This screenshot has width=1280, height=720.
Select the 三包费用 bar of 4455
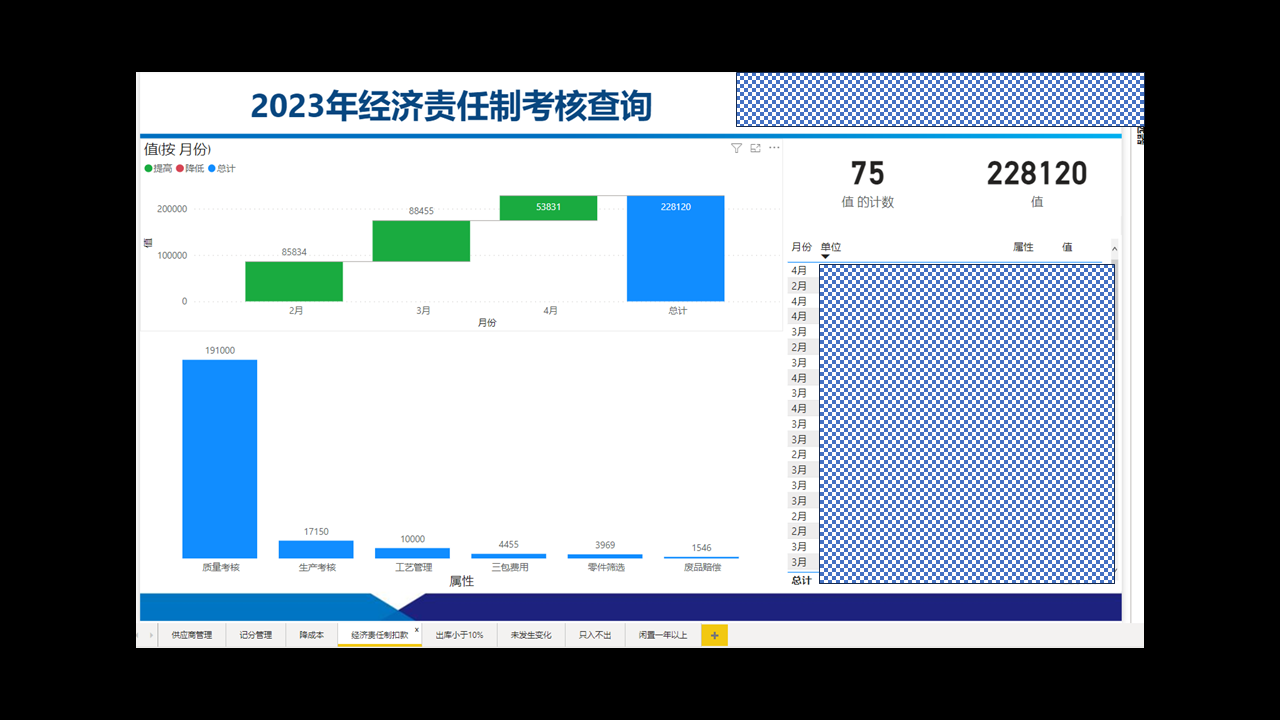(x=509, y=556)
